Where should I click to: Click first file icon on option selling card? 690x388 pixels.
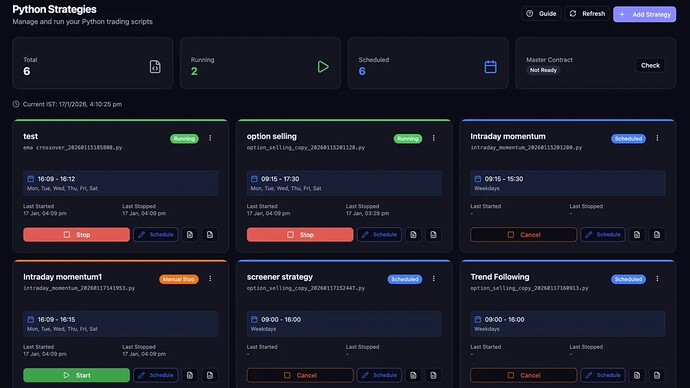click(x=413, y=234)
